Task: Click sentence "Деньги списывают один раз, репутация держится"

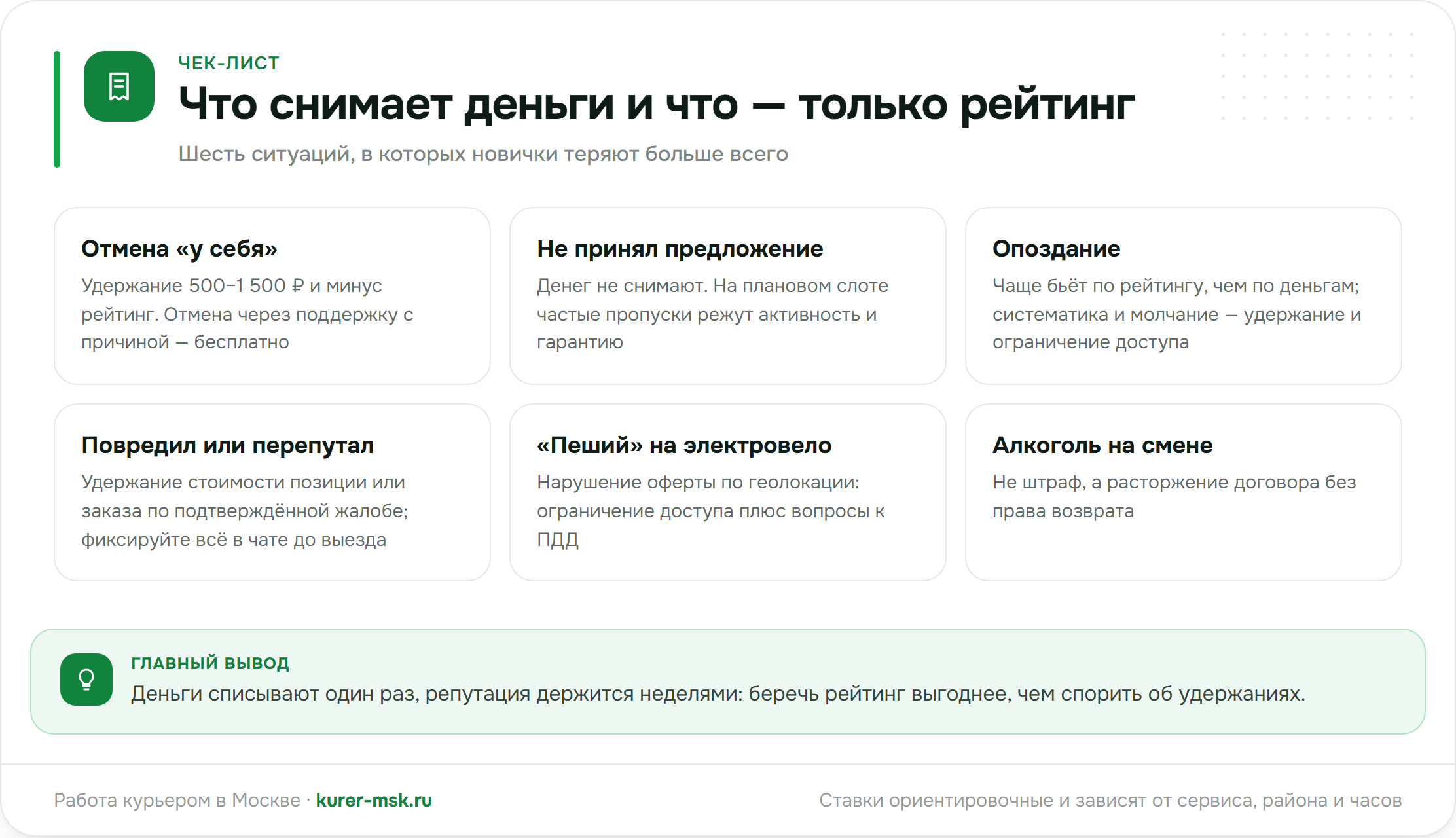Action: click(x=382, y=693)
